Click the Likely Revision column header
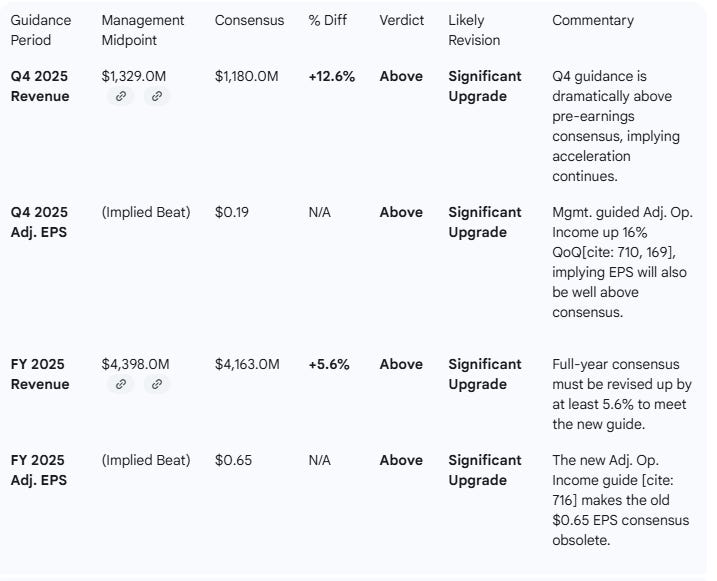717x581 pixels. point(474,30)
